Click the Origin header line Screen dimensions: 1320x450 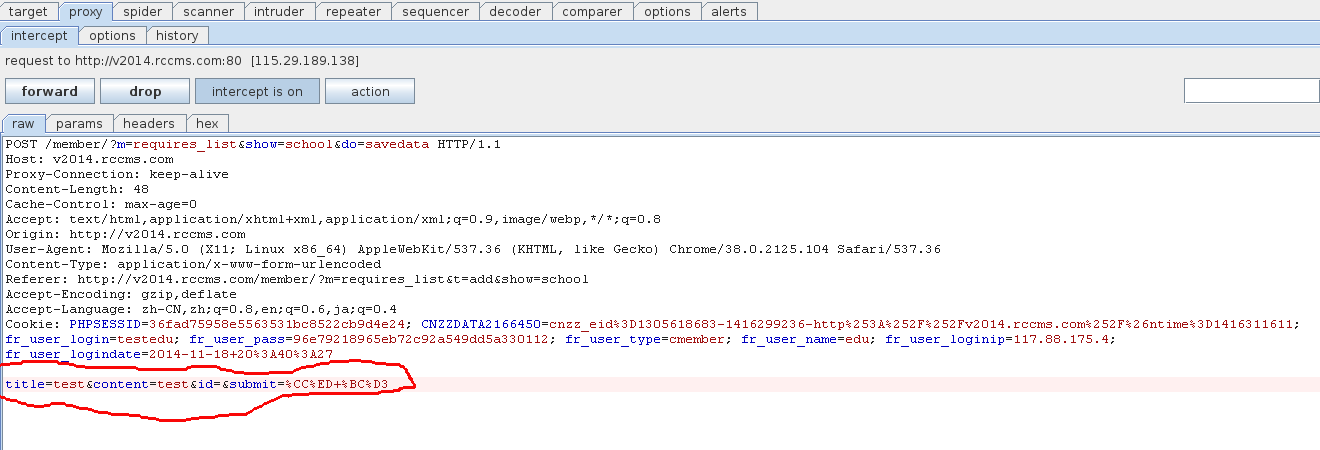[125, 234]
